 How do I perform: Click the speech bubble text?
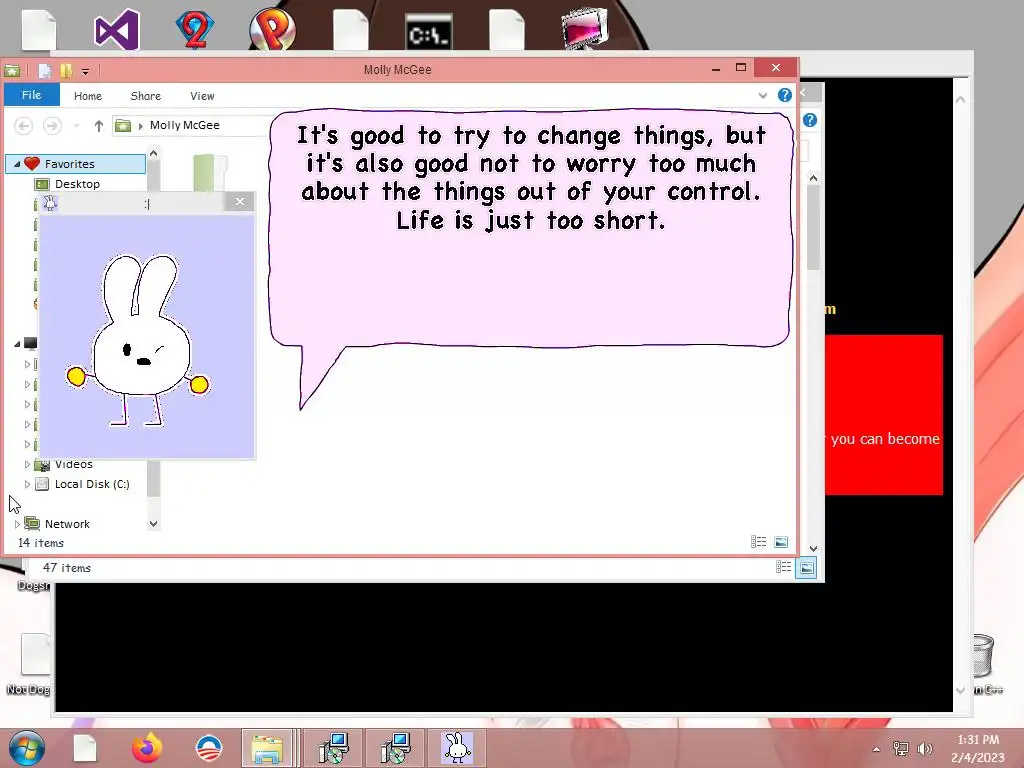click(531, 178)
